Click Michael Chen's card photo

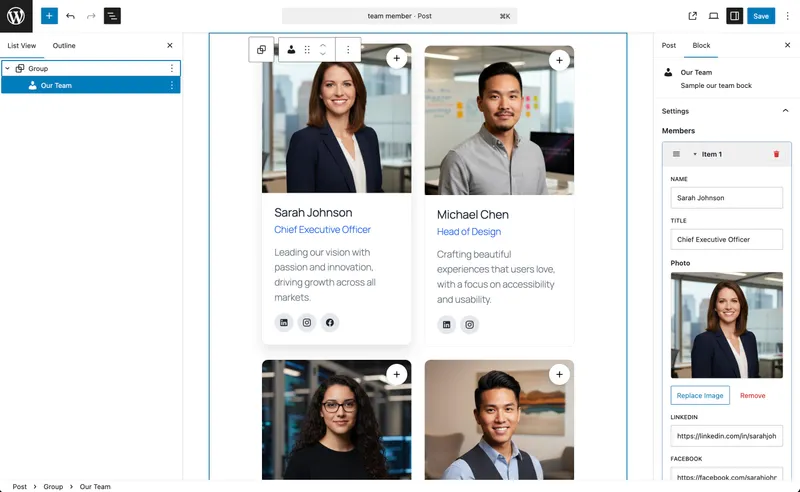pyautogui.click(x=499, y=120)
